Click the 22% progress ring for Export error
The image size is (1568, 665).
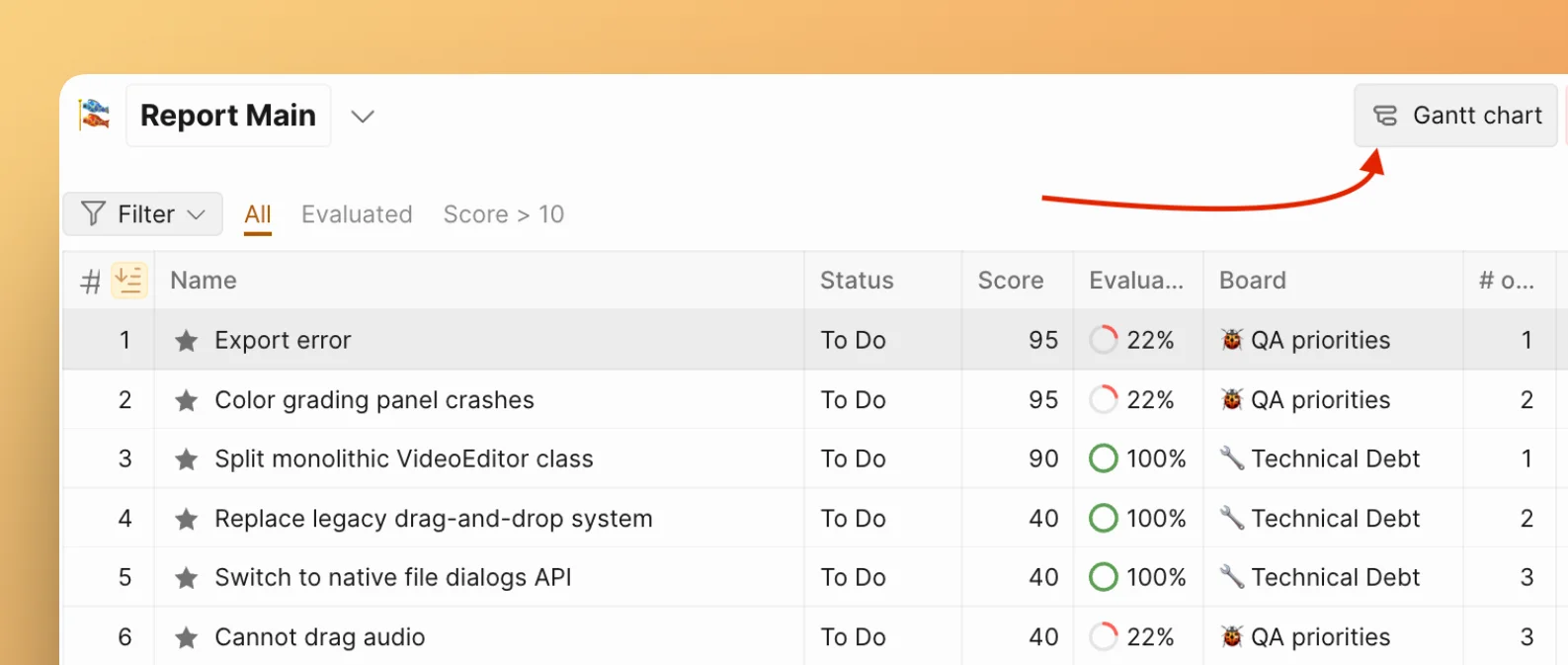(1103, 340)
